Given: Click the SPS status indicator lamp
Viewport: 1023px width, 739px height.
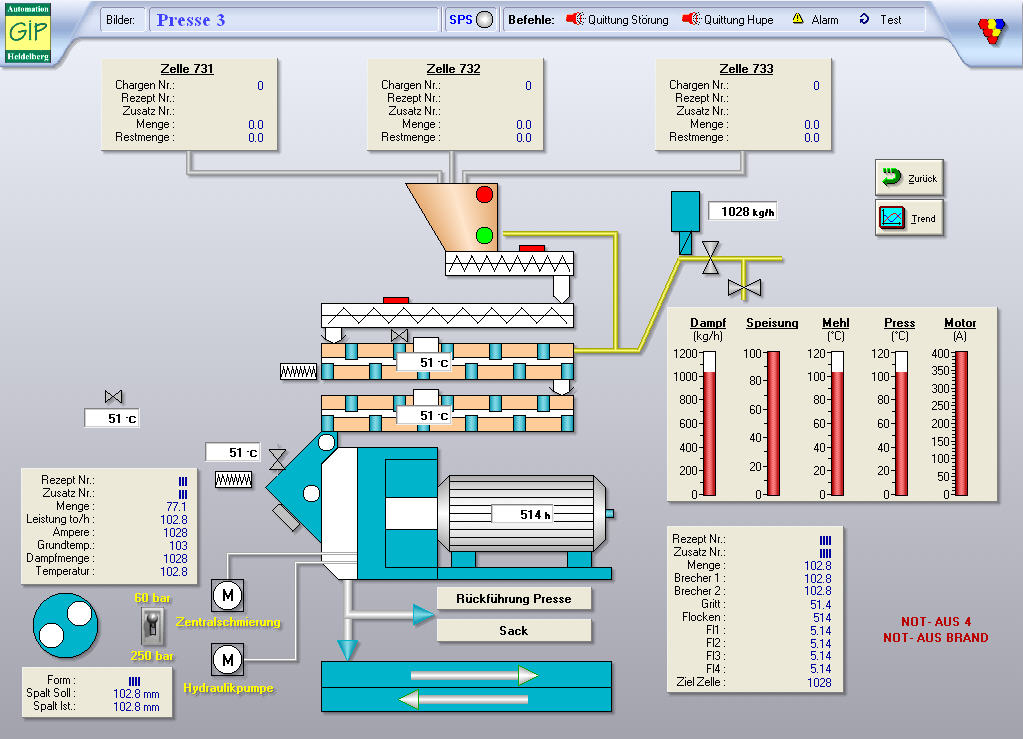Looking at the screenshot, I should point(485,20).
